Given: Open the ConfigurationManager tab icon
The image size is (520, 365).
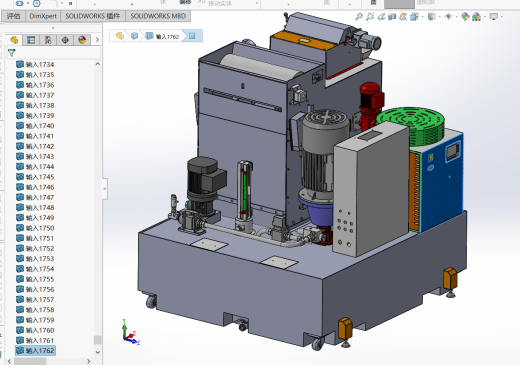Looking at the screenshot, I should [x=48, y=40].
